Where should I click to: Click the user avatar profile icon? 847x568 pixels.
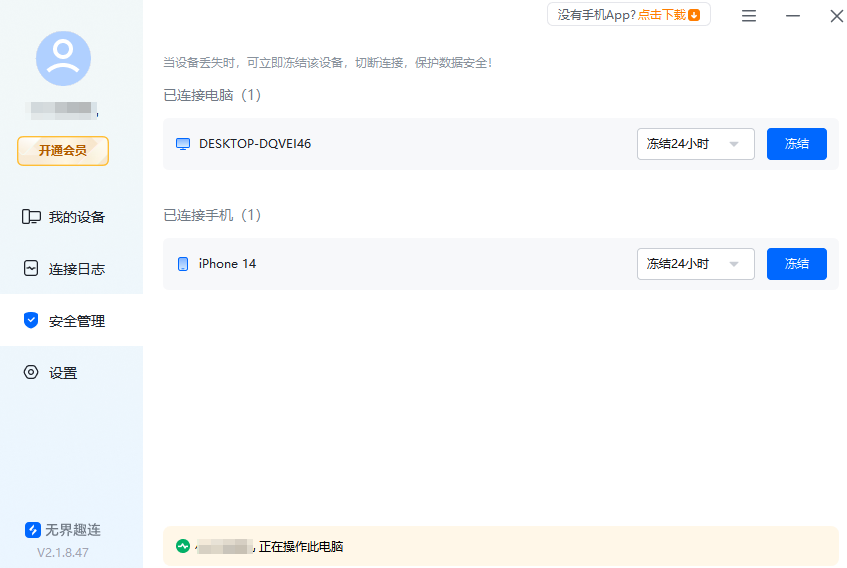63,58
